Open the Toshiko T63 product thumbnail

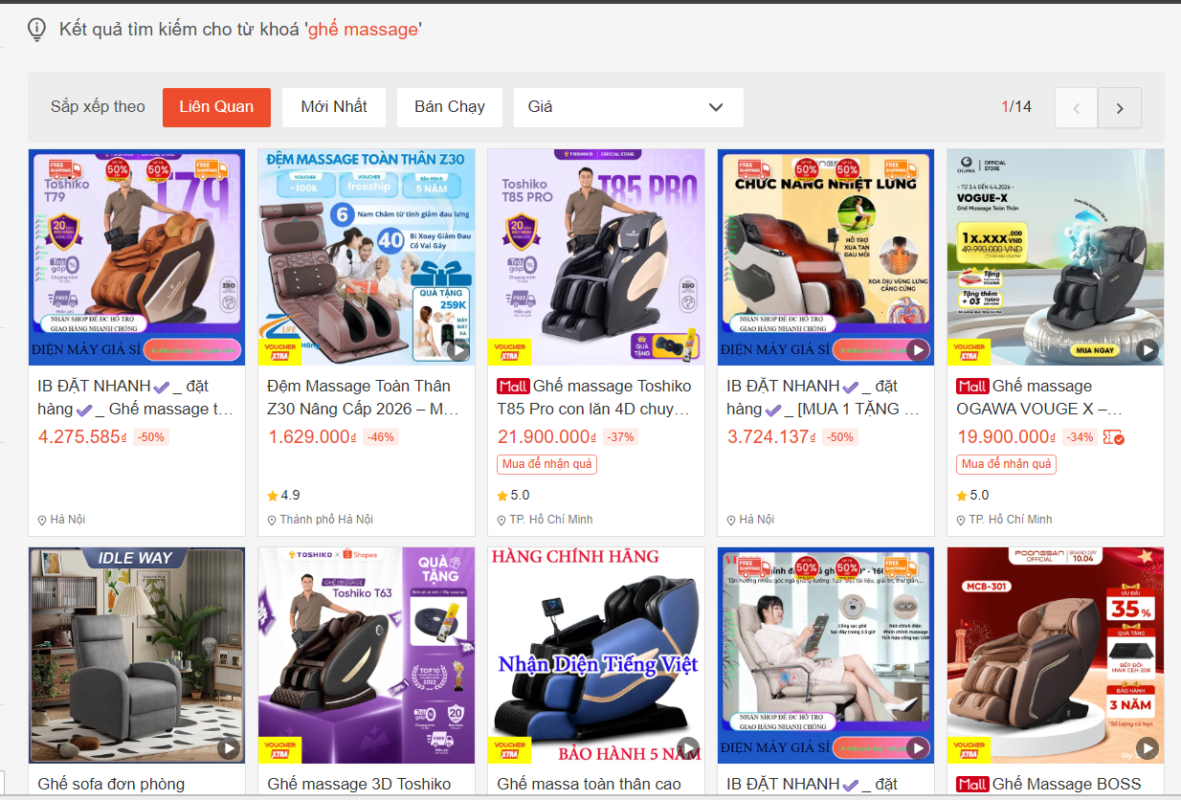click(x=366, y=654)
